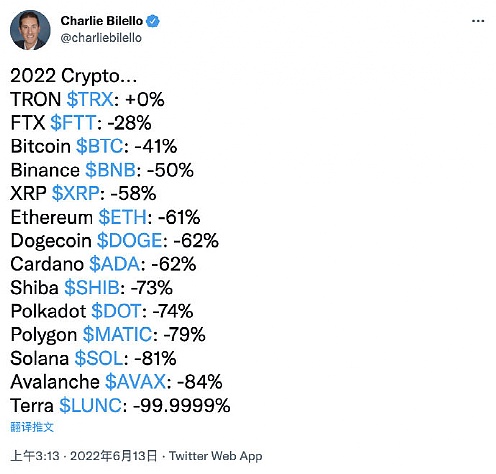Click the Twitter Web App source label

[216, 456]
